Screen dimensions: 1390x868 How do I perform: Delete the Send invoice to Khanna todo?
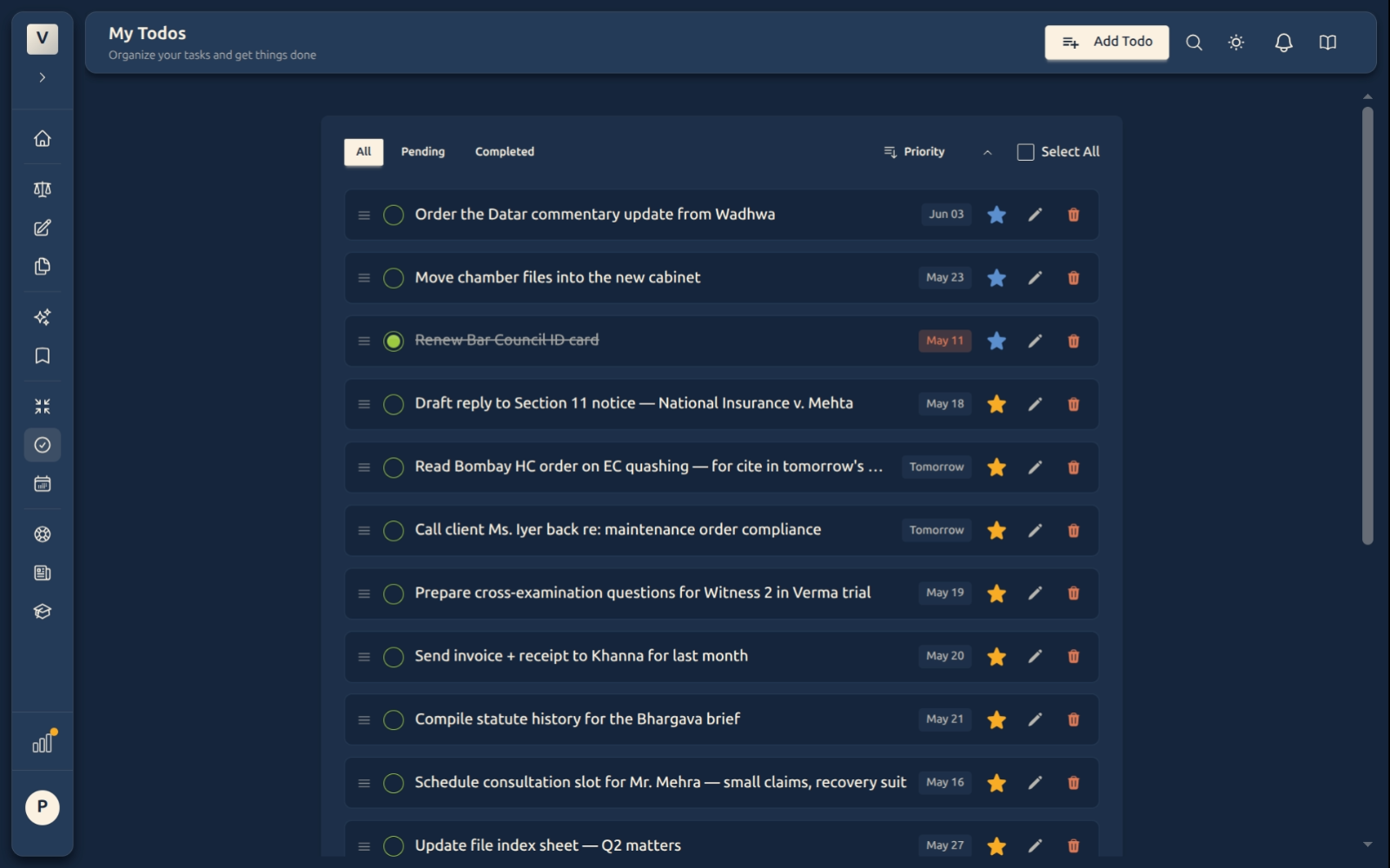pyautogui.click(x=1073, y=657)
